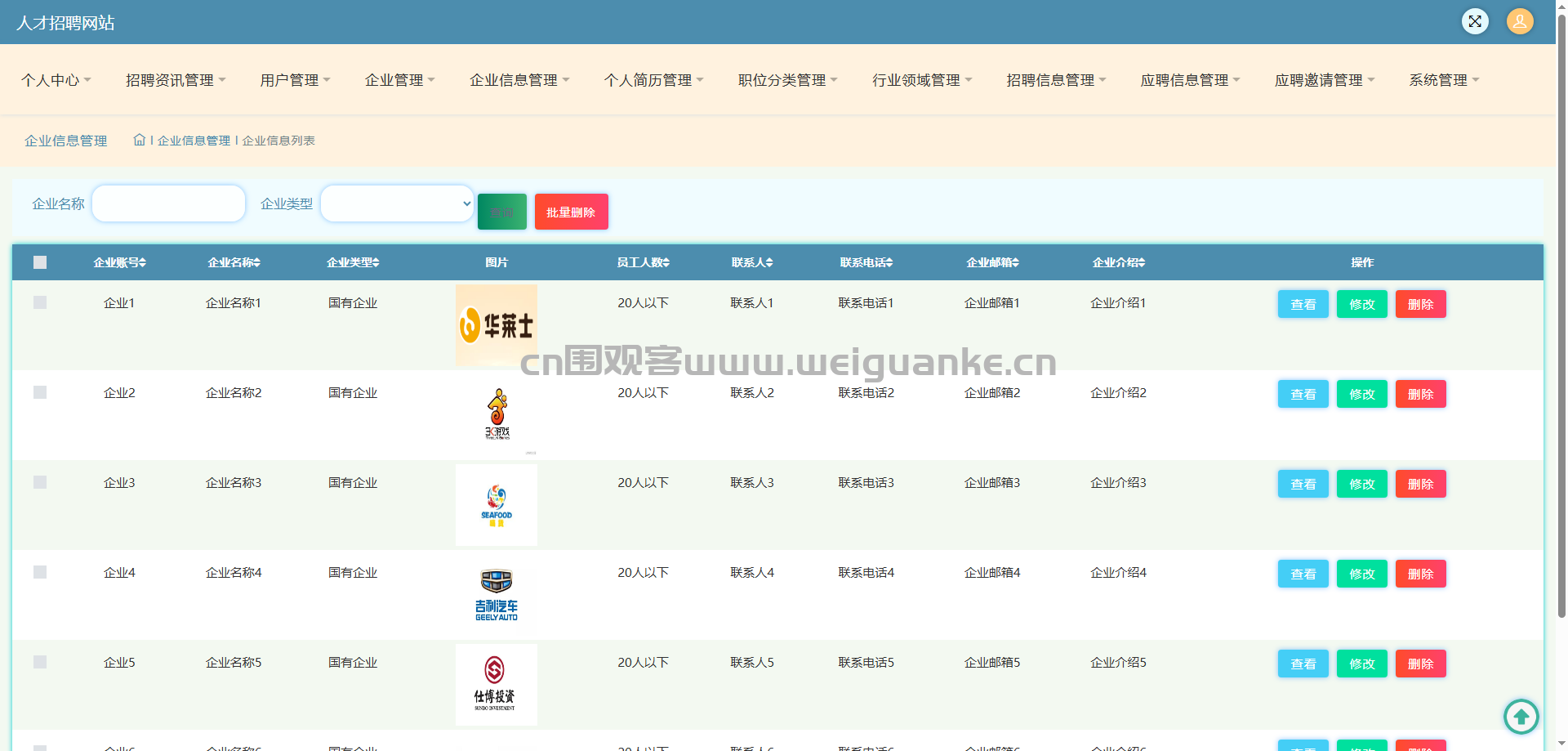Screen dimensions: 1568x751
Task: Expand the 用户管理 menu
Action: pyautogui.click(x=295, y=80)
